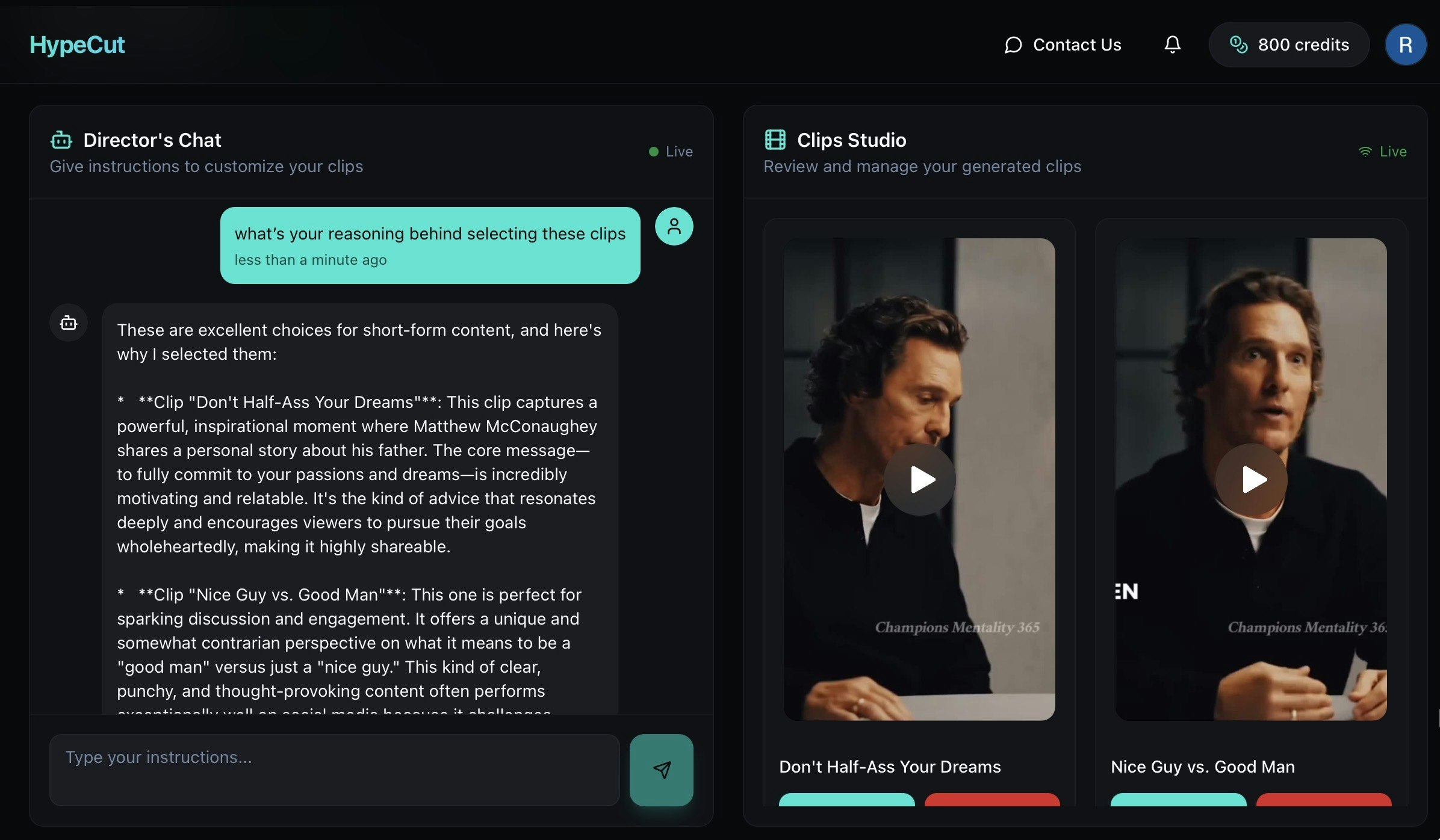
Task: Click the 800 credits badge
Action: click(x=1289, y=45)
